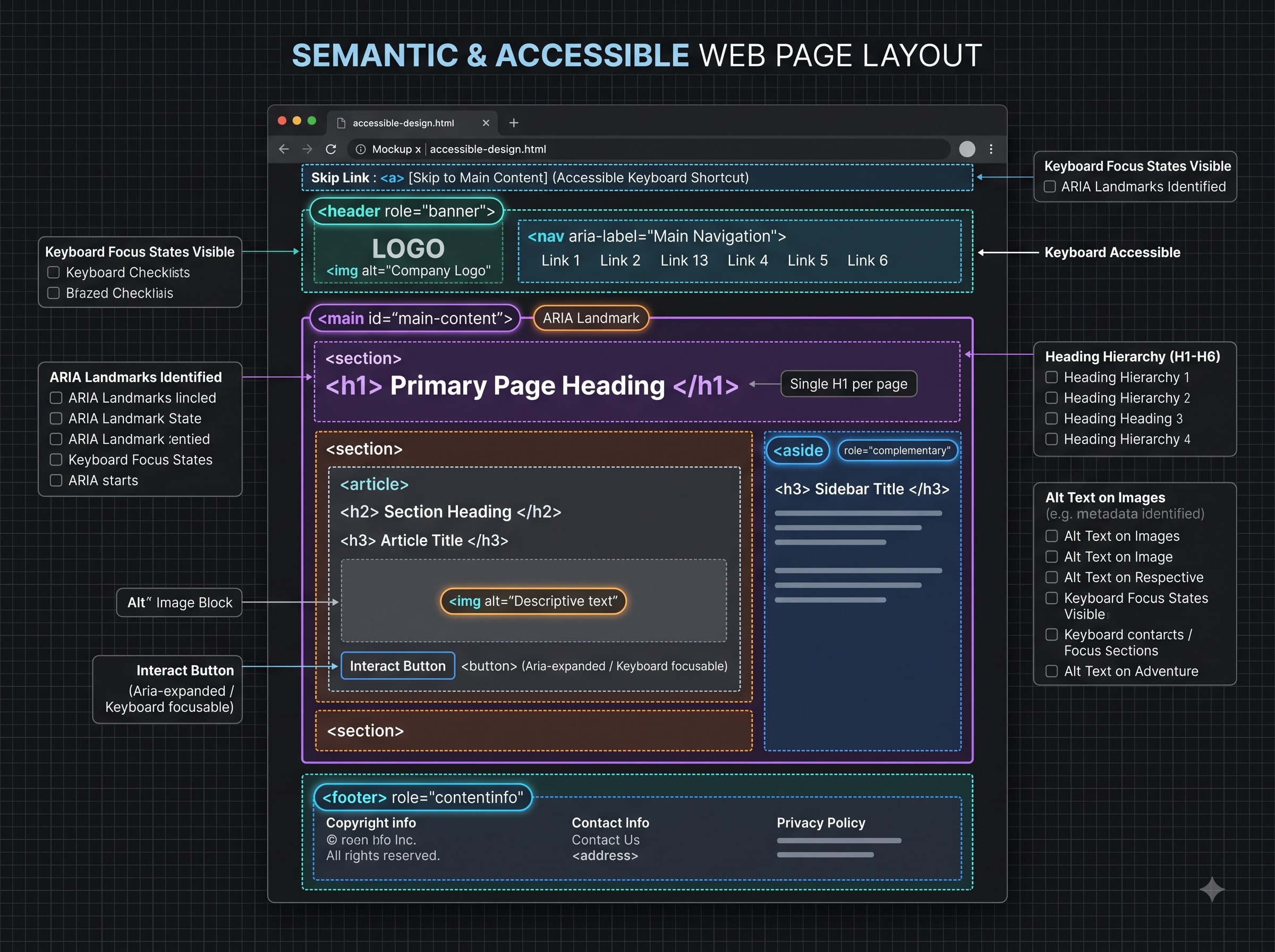Click the Article Title h3 text
The width and height of the screenshot is (1275, 952).
(422, 540)
